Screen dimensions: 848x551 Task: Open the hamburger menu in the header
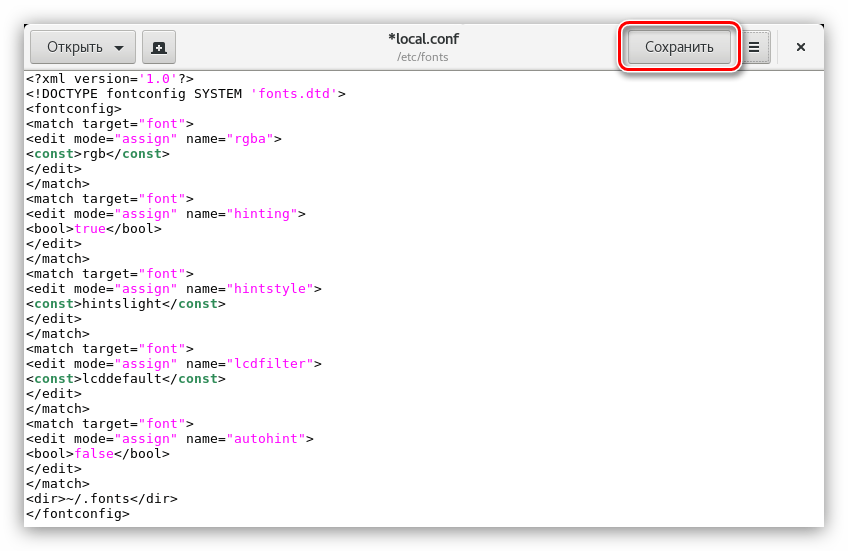pos(754,47)
